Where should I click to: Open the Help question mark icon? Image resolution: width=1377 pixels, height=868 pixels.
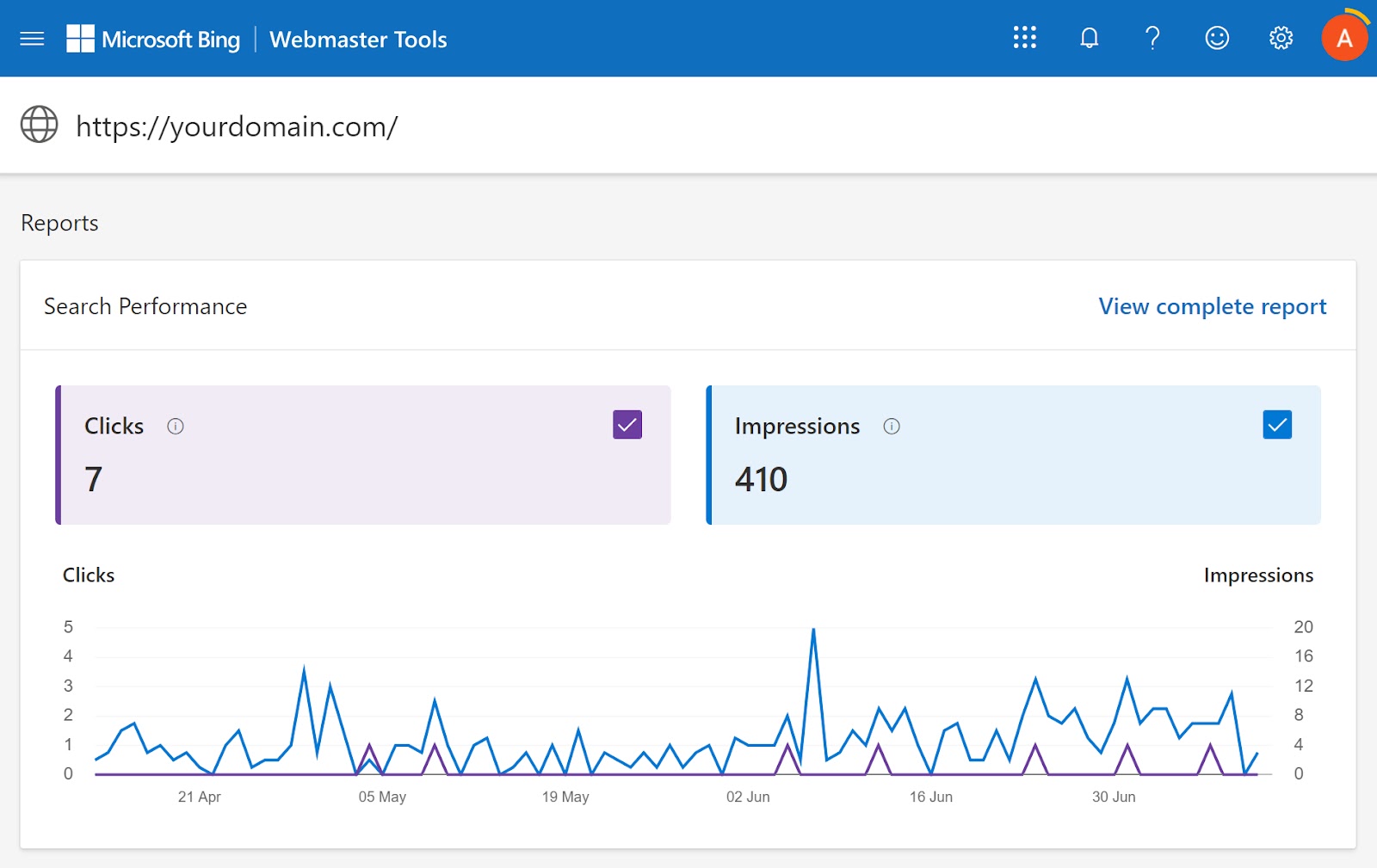(x=1152, y=38)
